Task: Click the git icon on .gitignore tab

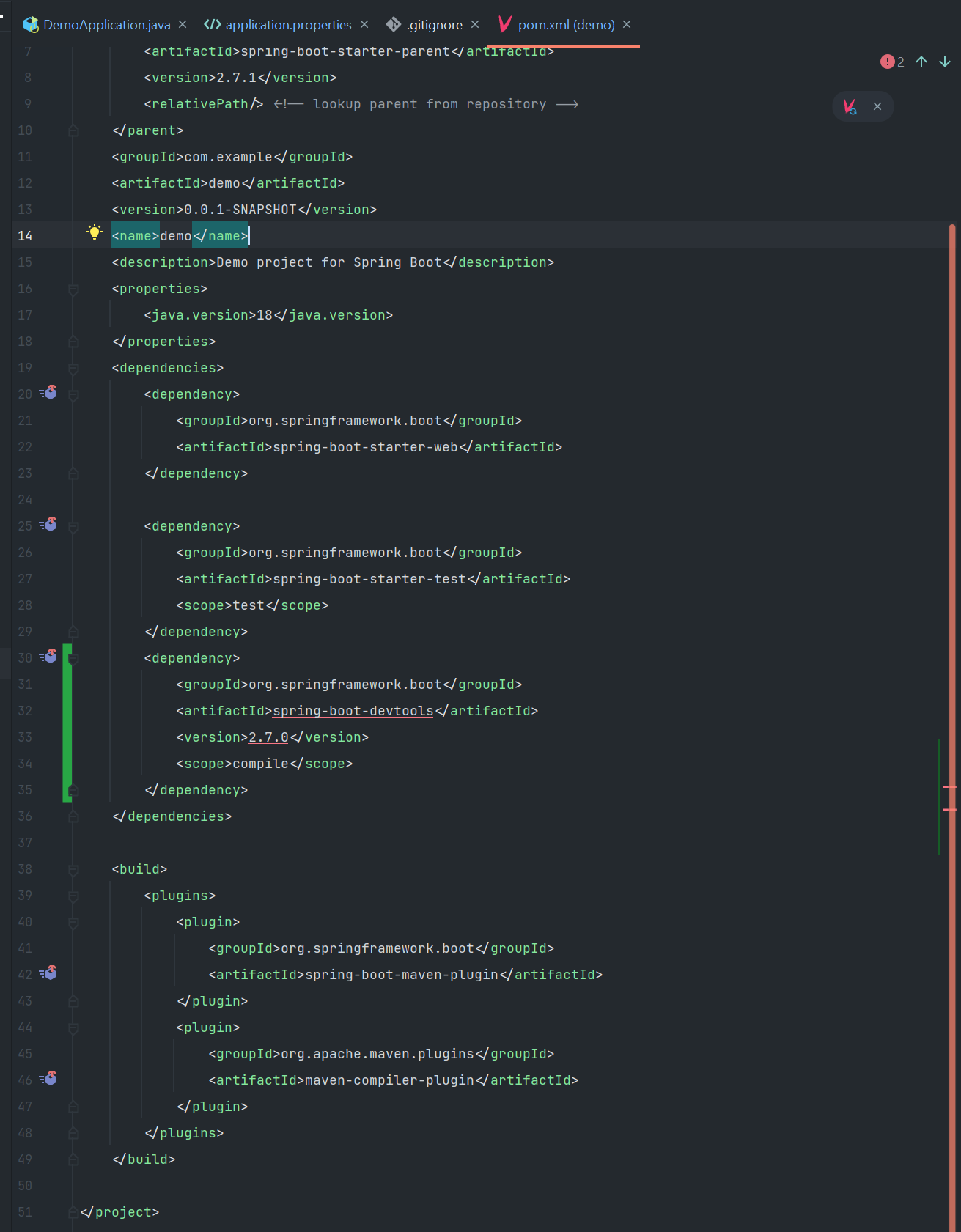Action: pos(394,24)
